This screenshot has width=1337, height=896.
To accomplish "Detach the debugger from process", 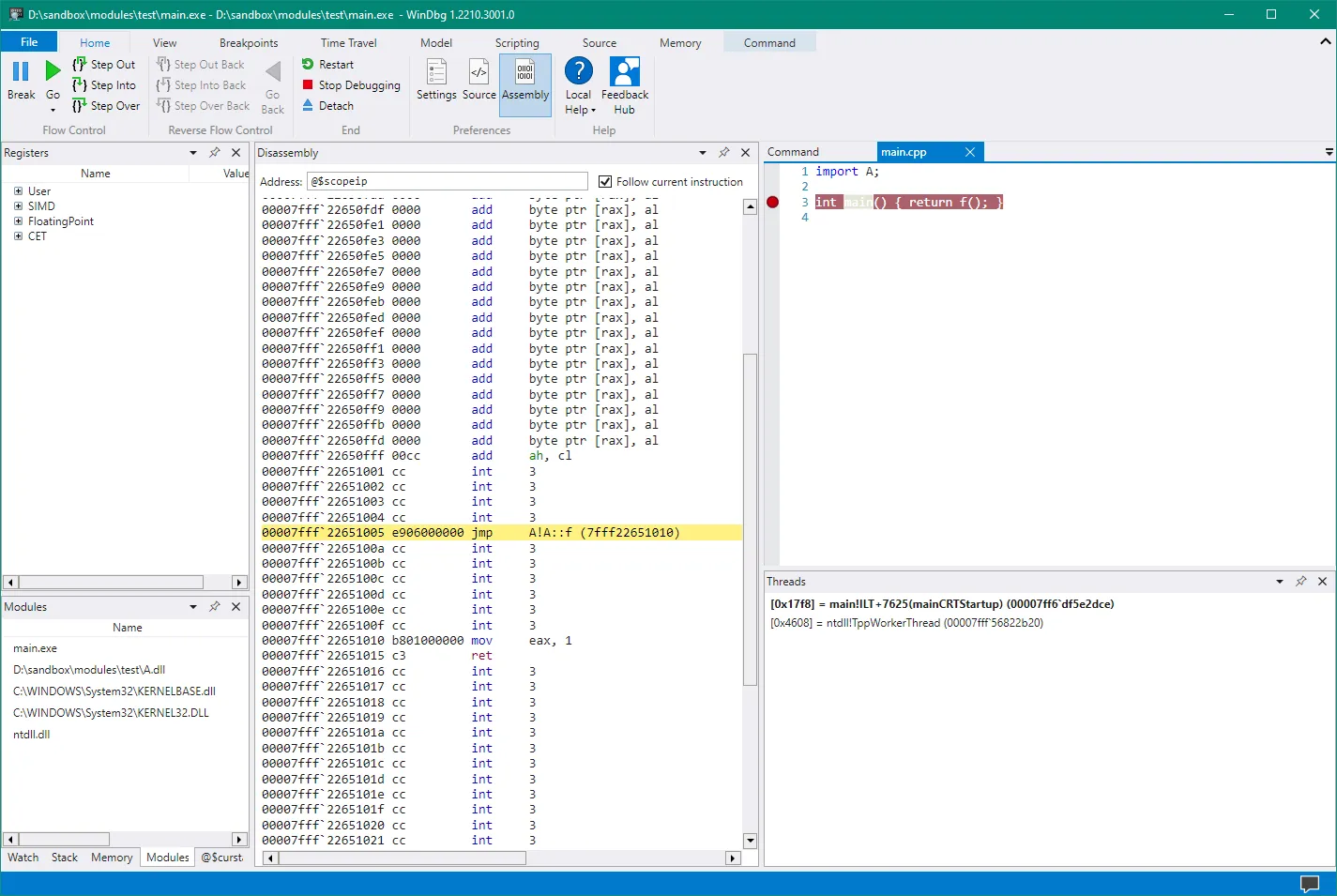I will (328, 106).
